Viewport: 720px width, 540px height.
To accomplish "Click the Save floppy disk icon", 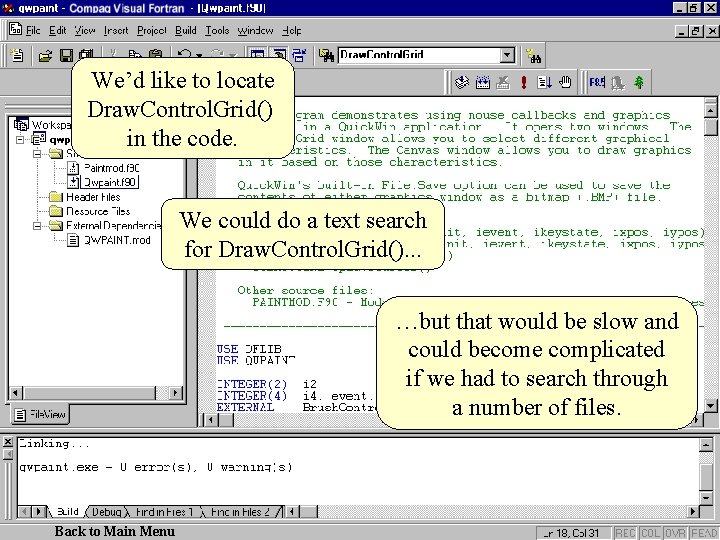I will [x=67, y=56].
